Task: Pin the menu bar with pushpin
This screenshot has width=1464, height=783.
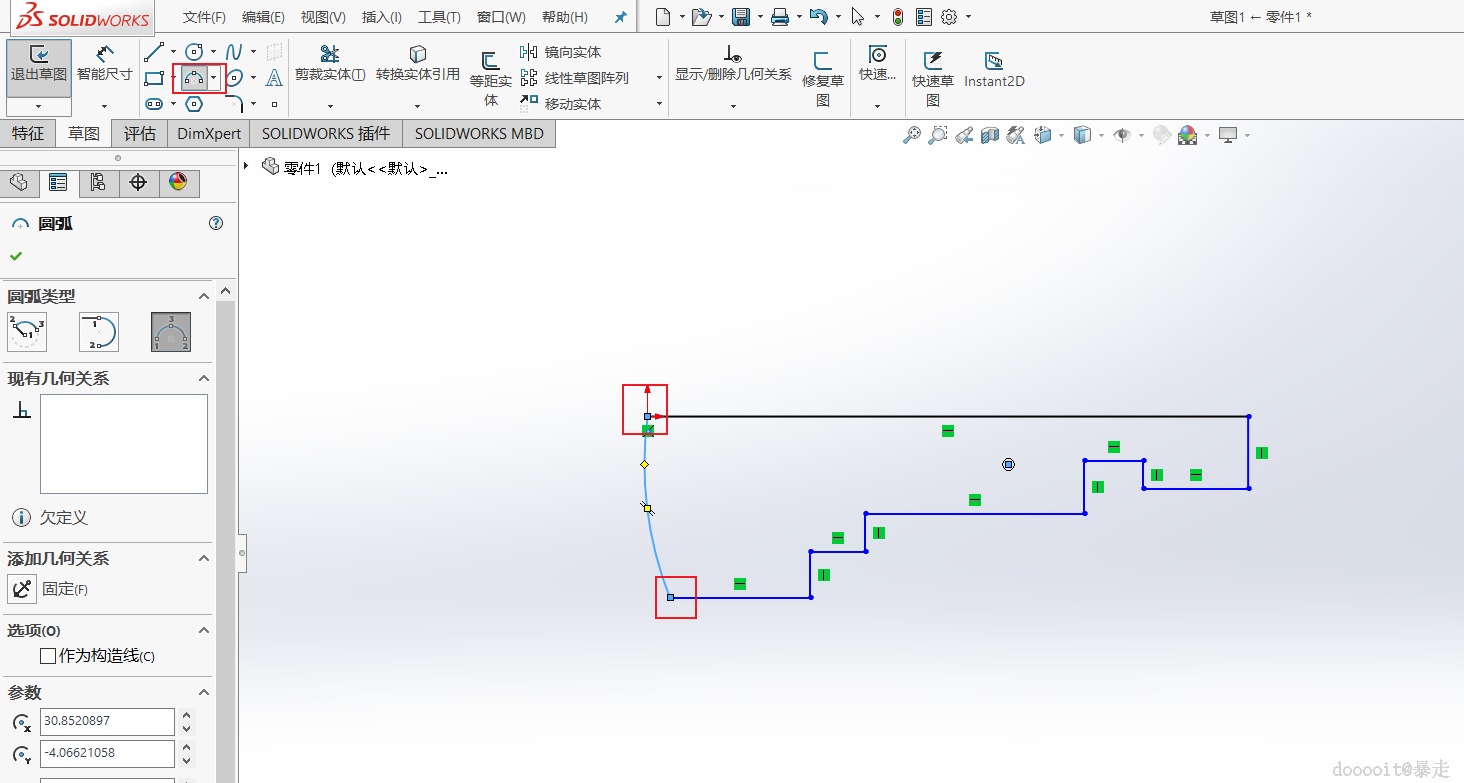Action: point(621,17)
